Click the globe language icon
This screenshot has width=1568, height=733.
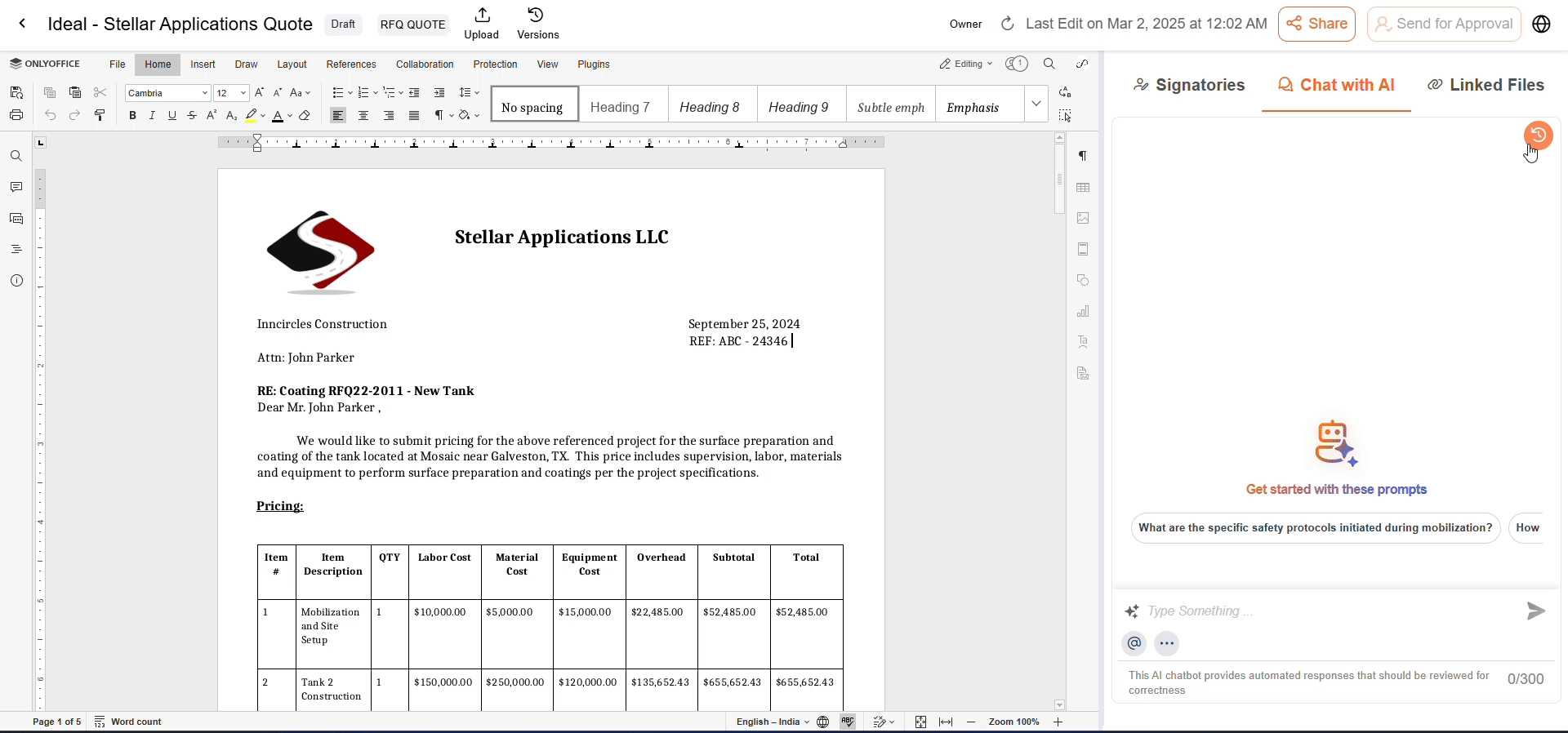pyautogui.click(x=1542, y=24)
